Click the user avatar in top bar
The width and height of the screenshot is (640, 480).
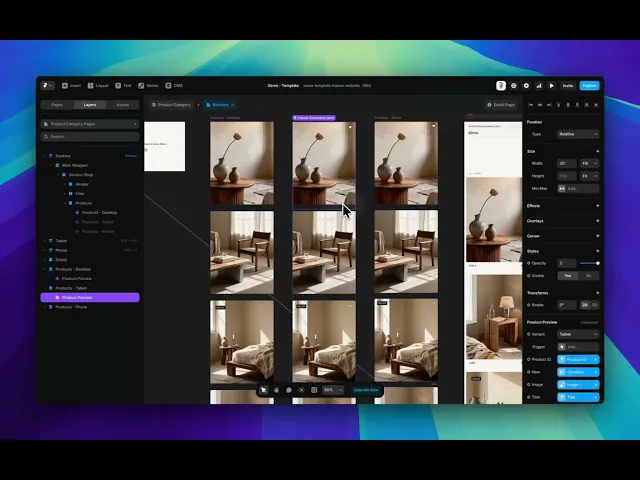(501, 86)
